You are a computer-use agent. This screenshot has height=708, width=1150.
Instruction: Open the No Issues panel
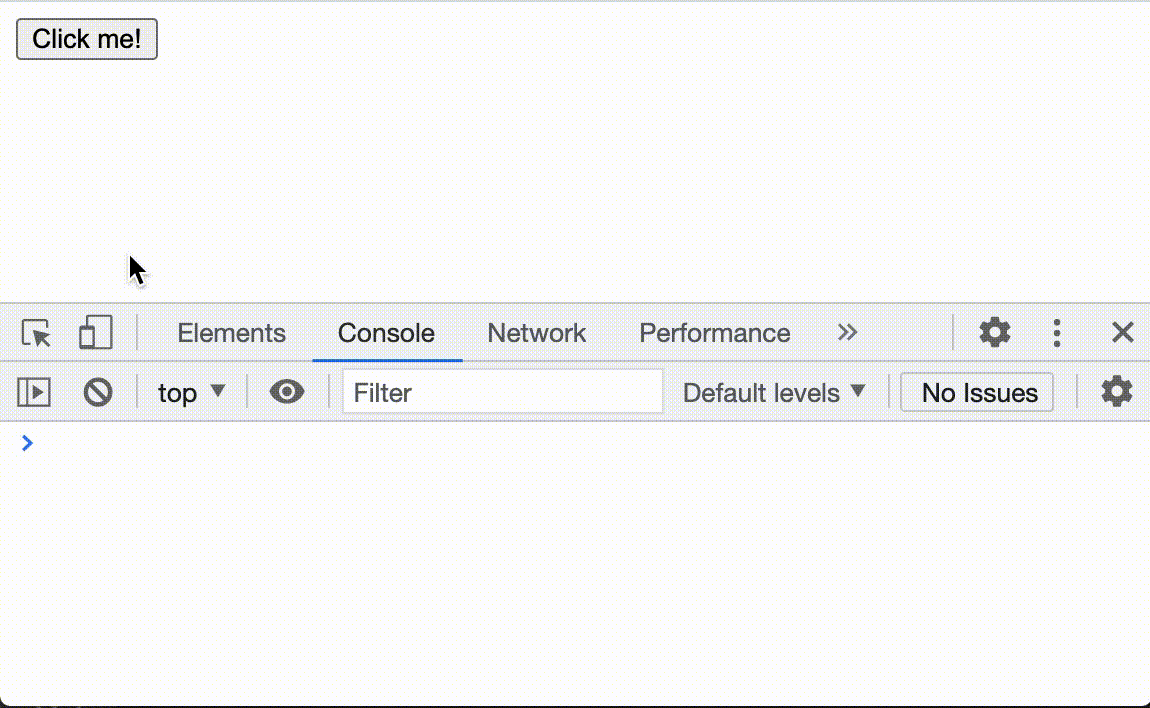[x=976, y=392]
